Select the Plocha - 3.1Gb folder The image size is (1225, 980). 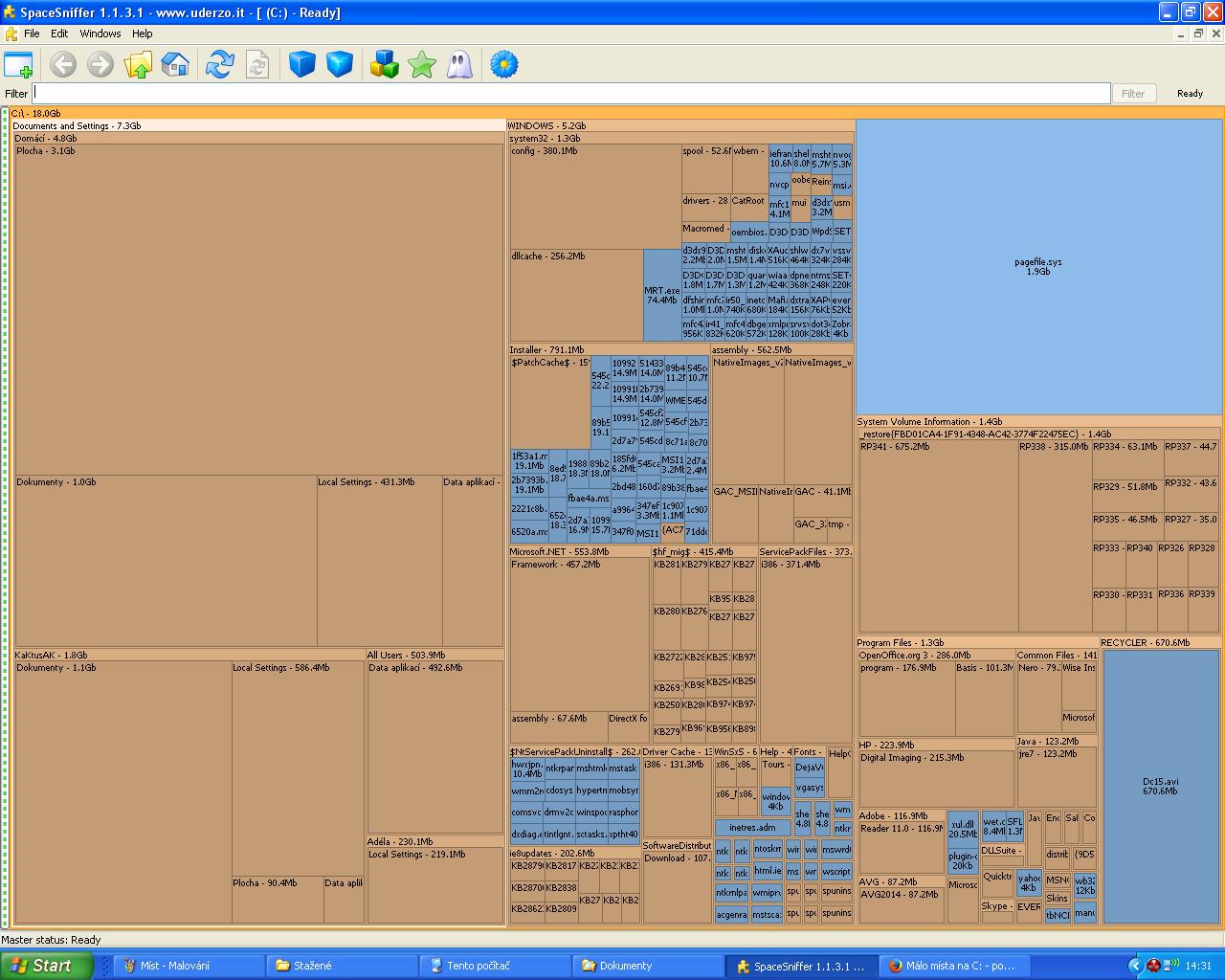pyautogui.click(x=258, y=310)
